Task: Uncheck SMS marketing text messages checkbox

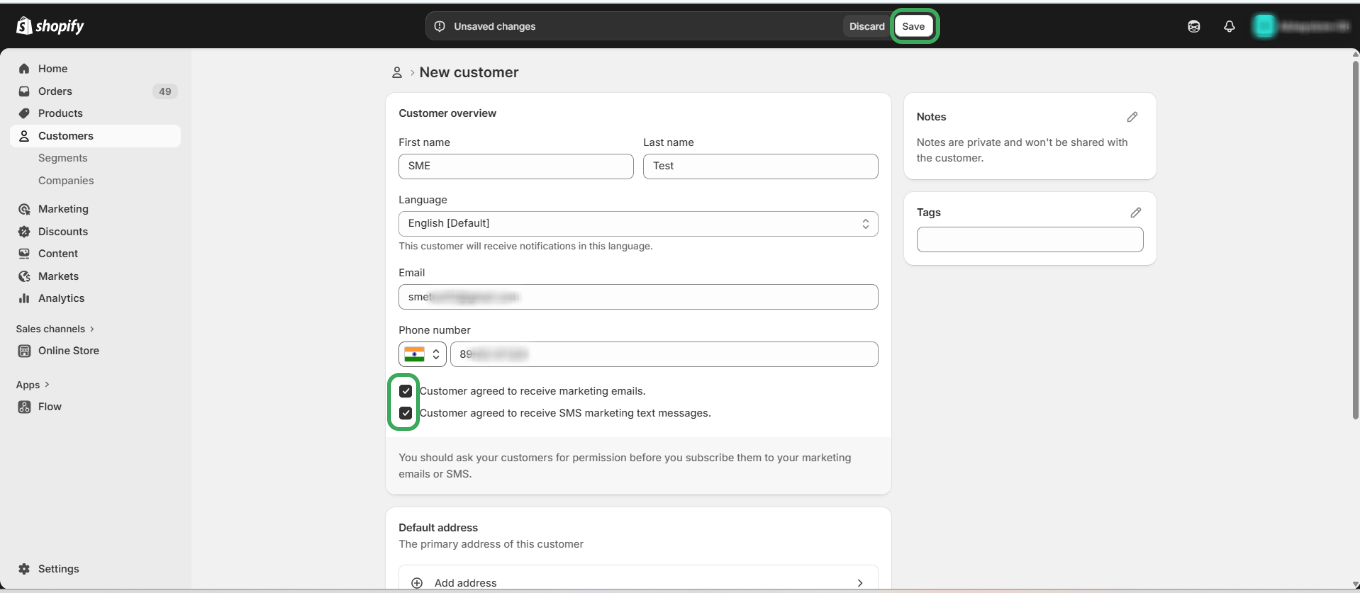Action: point(405,413)
